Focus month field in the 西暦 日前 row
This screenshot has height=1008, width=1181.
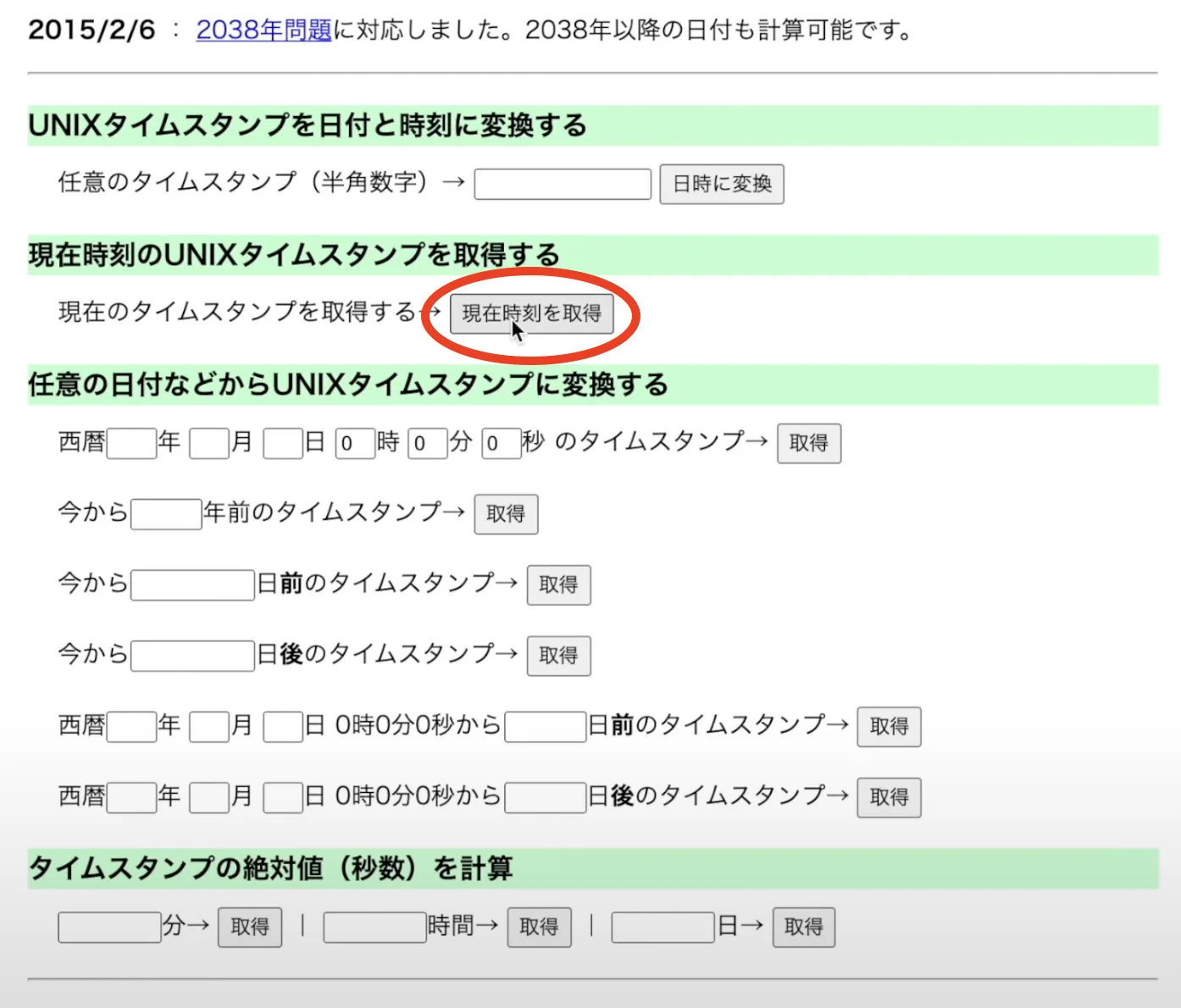(209, 727)
